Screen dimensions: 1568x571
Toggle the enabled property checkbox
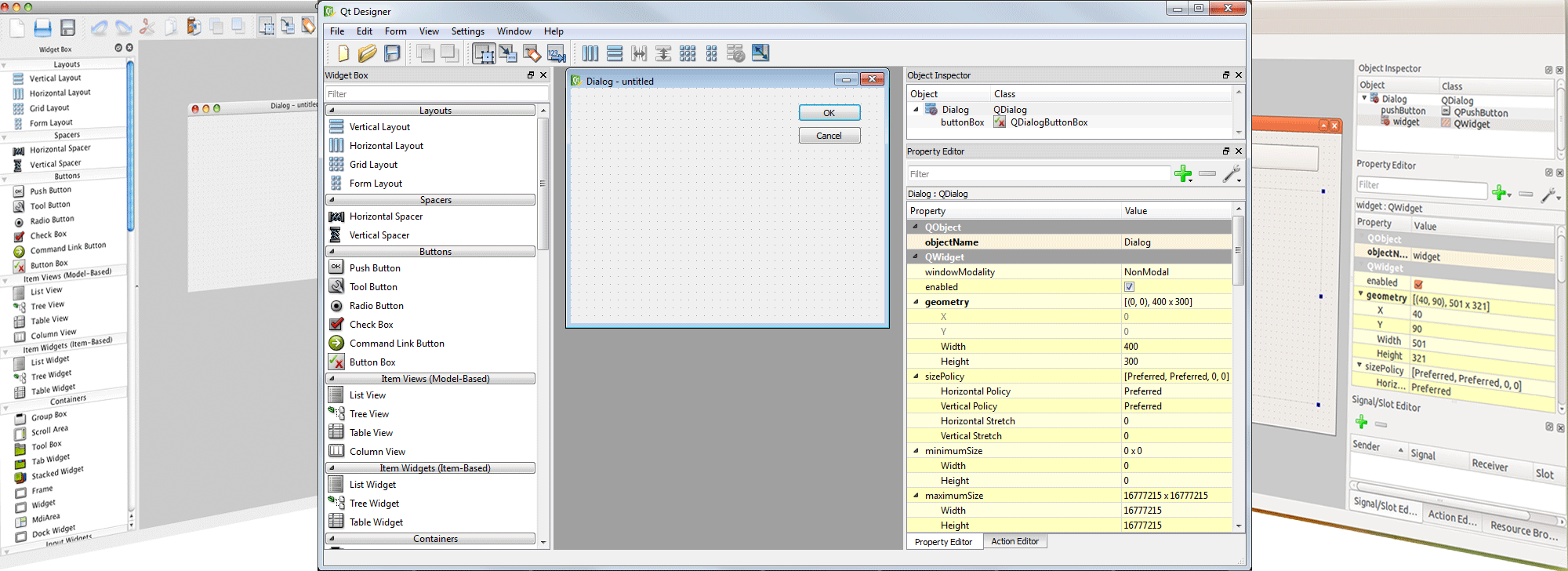[x=1129, y=287]
